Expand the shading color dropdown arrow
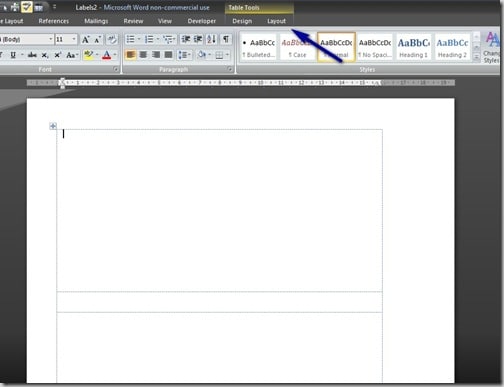The width and height of the screenshot is (504, 387). point(209,55)
